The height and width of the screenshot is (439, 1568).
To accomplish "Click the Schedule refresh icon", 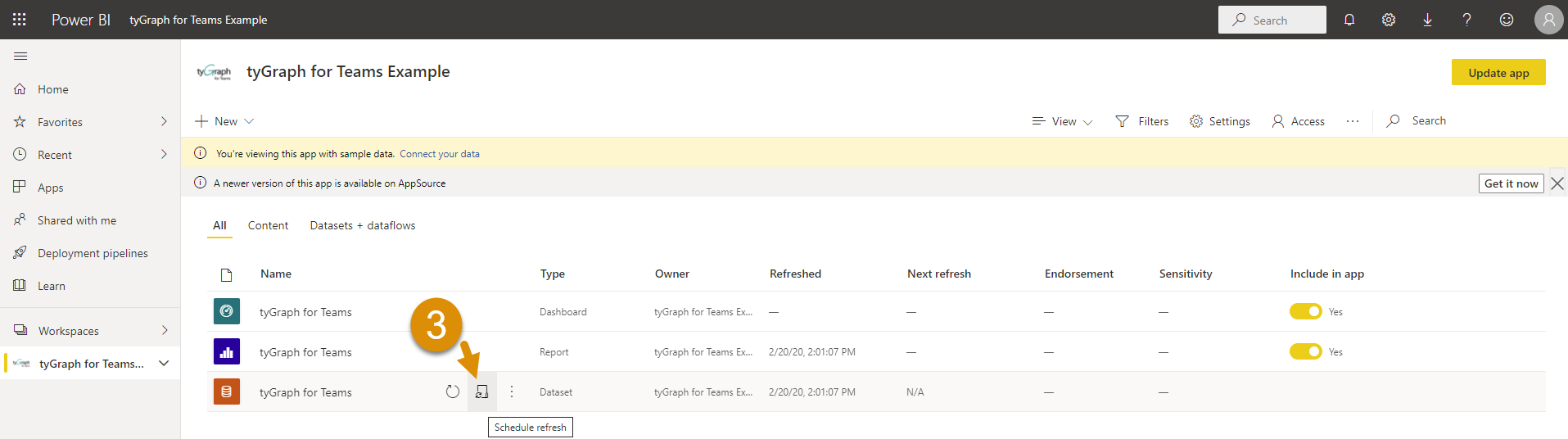I will (x=482, y=391).
